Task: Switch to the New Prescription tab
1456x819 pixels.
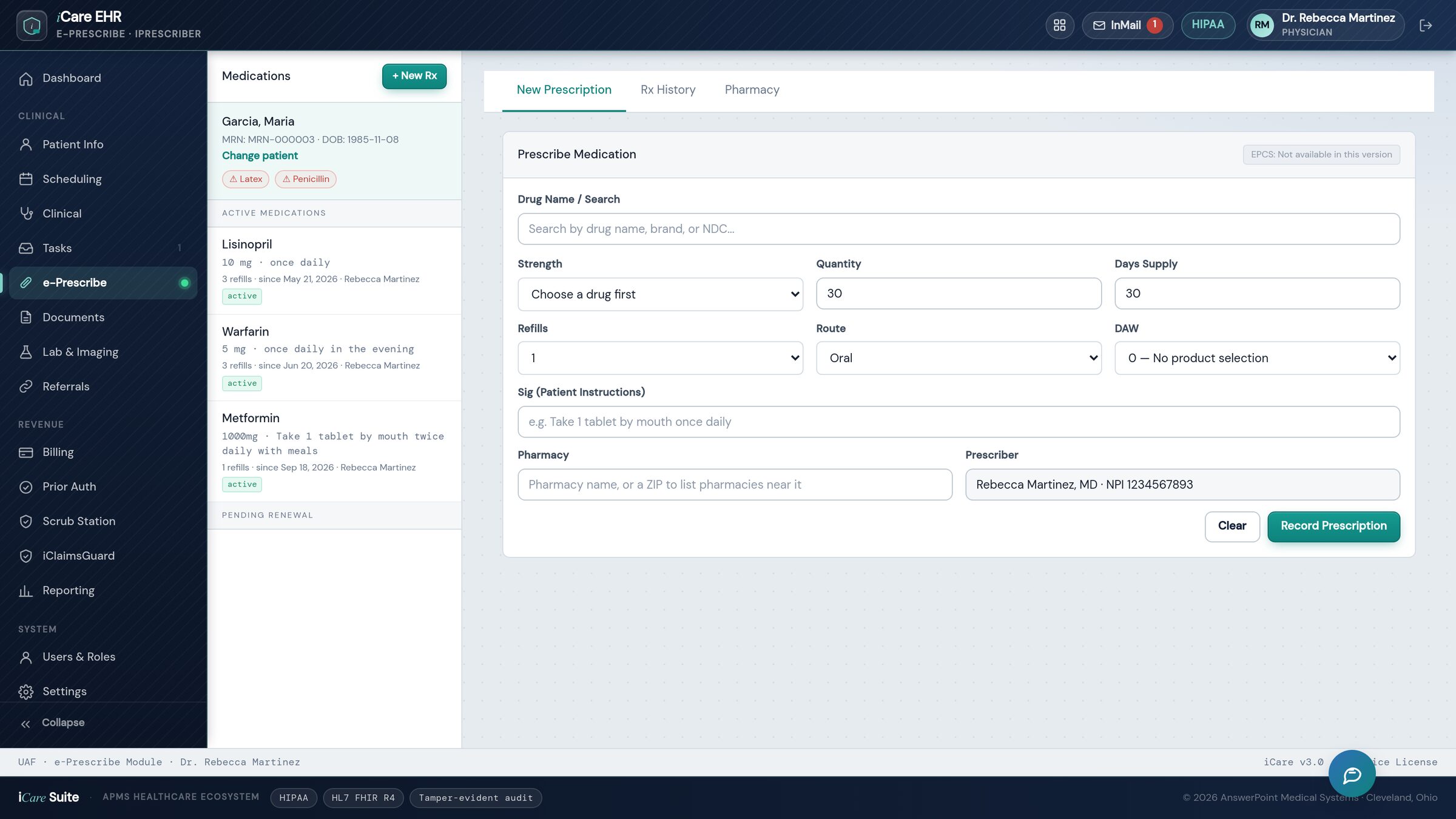Action: click(564, 90)
